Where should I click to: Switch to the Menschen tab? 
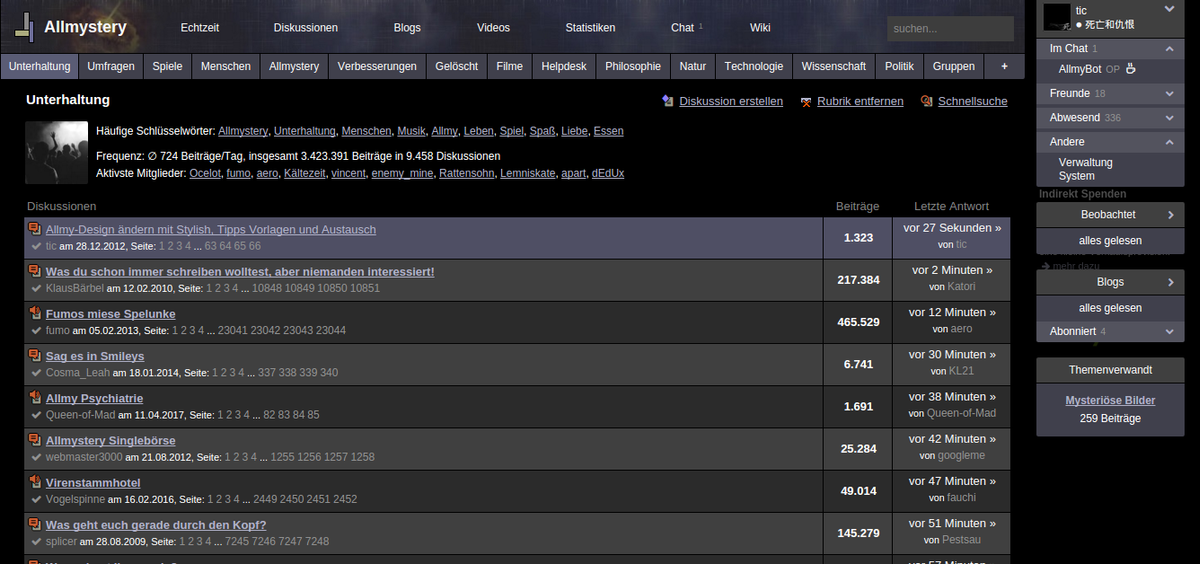click(x=226, y=66)
